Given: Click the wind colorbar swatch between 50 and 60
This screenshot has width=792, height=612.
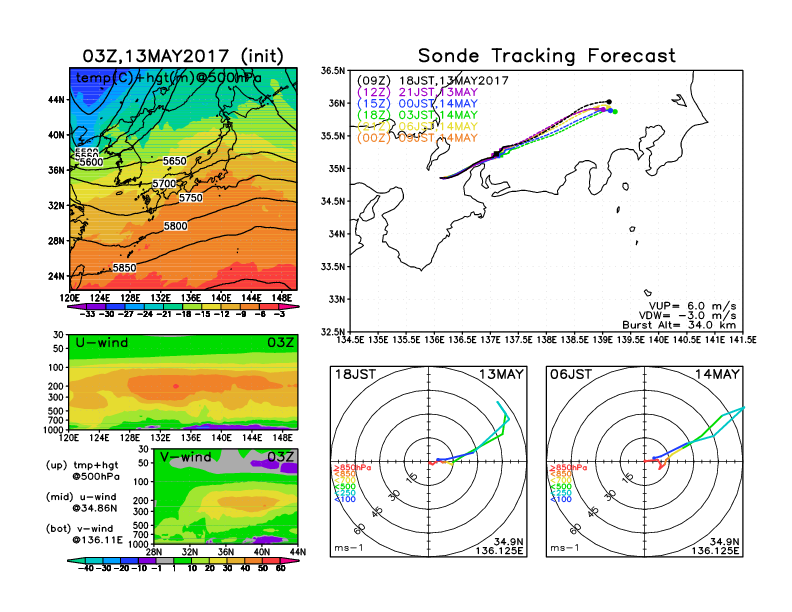Looking at the screenshot, I should (x=271, y=560).
